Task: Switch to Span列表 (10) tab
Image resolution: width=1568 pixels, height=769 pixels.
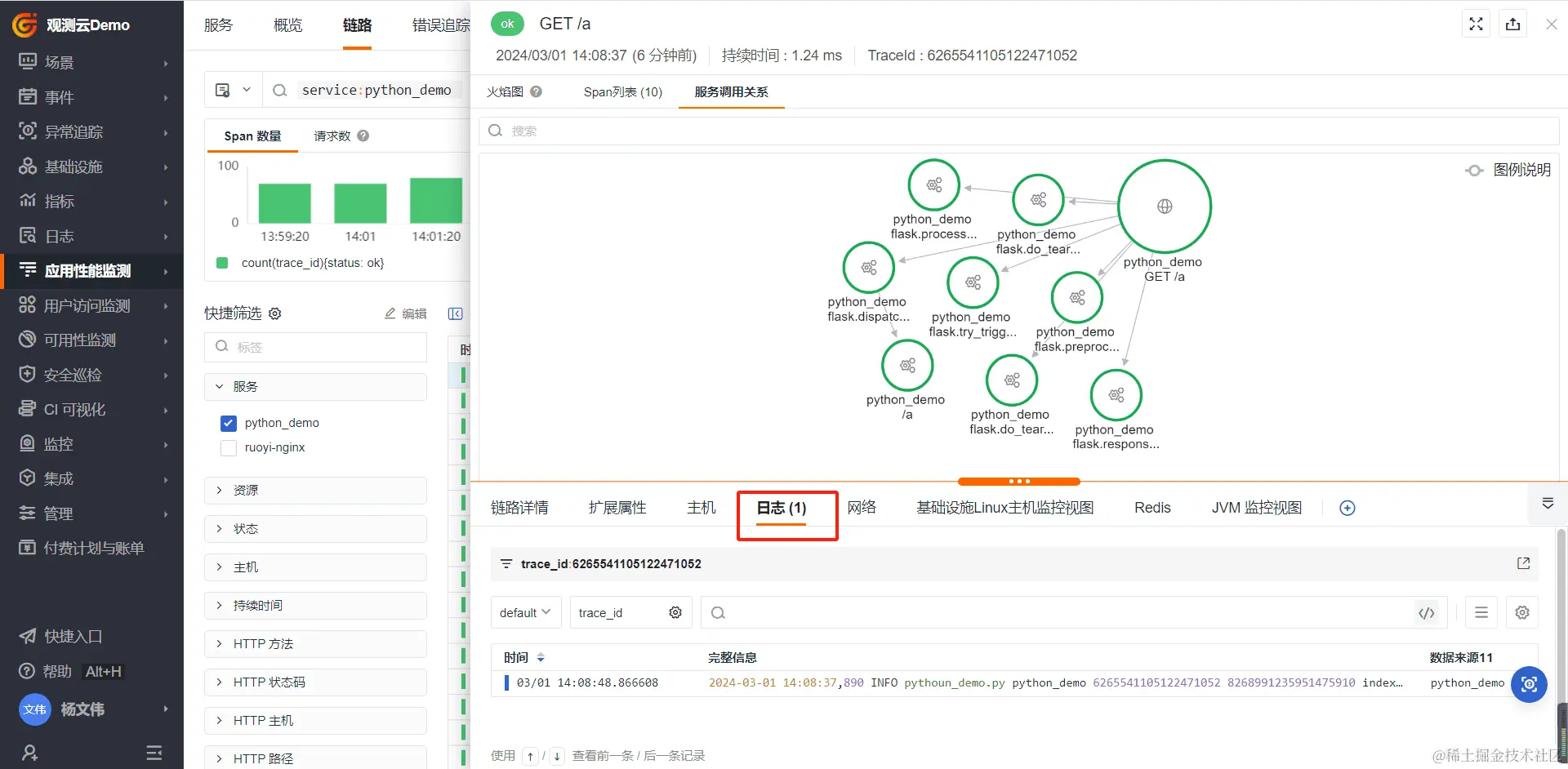Action: pyautogui.click(x=623, y=91)
